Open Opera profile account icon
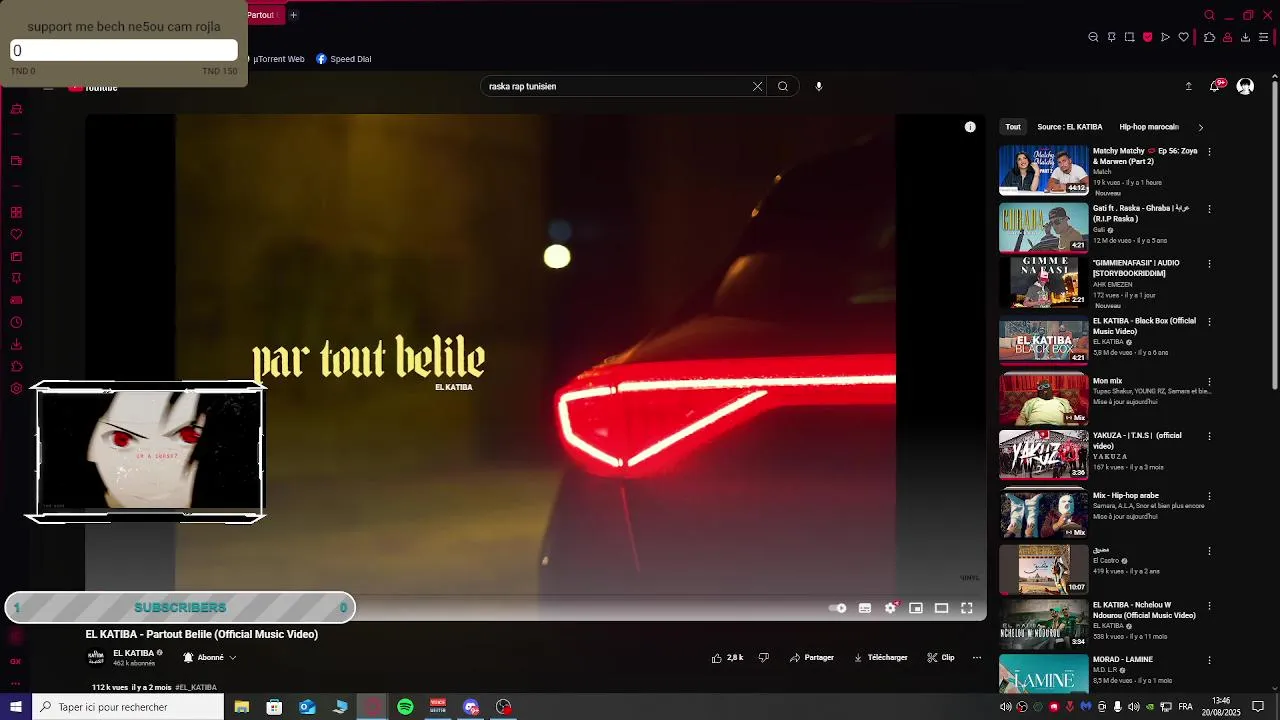Screen dimensions: 1280x720 (1227, 37)
